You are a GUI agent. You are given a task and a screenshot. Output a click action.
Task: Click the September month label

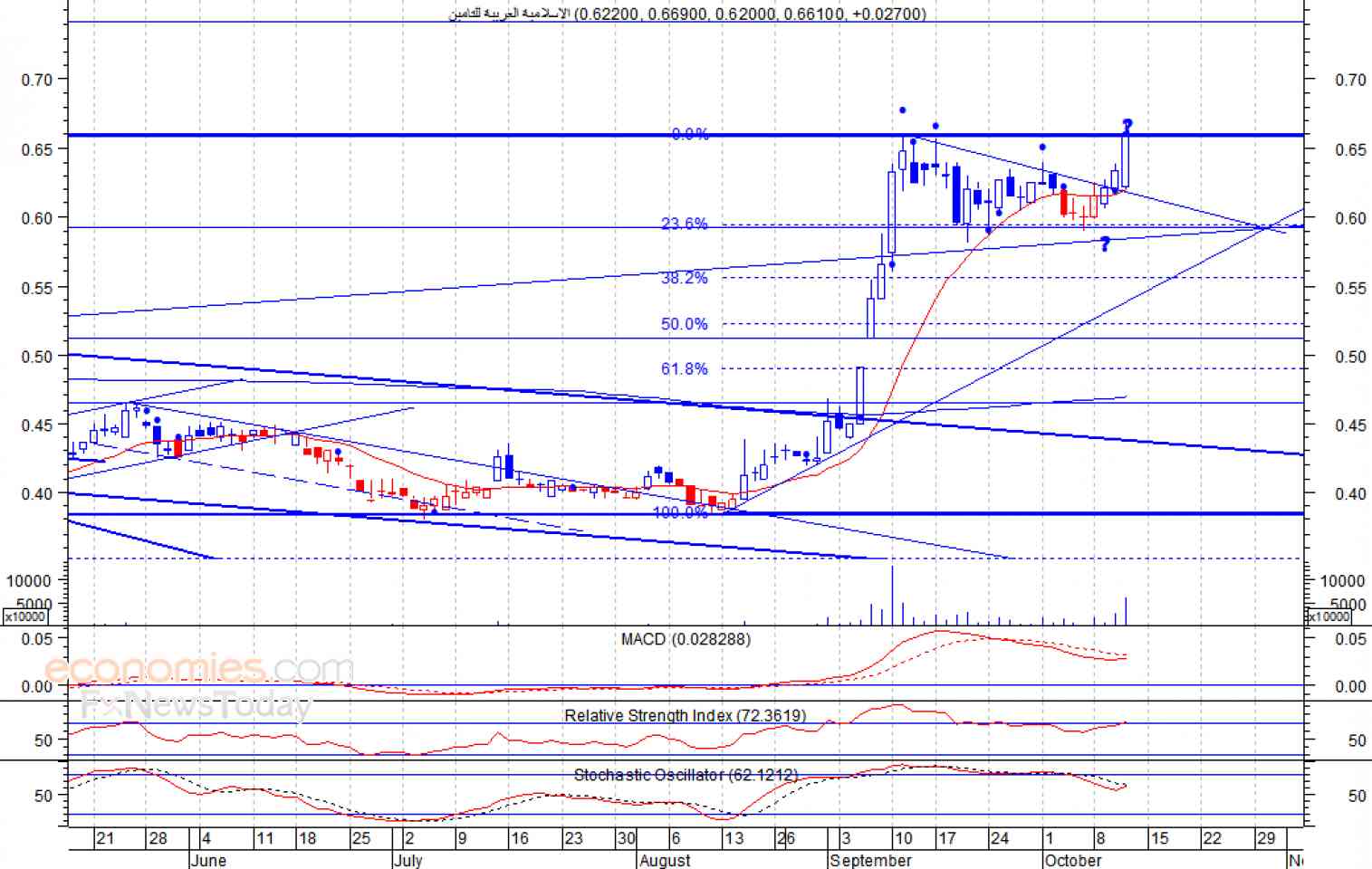tap(870, 860)
